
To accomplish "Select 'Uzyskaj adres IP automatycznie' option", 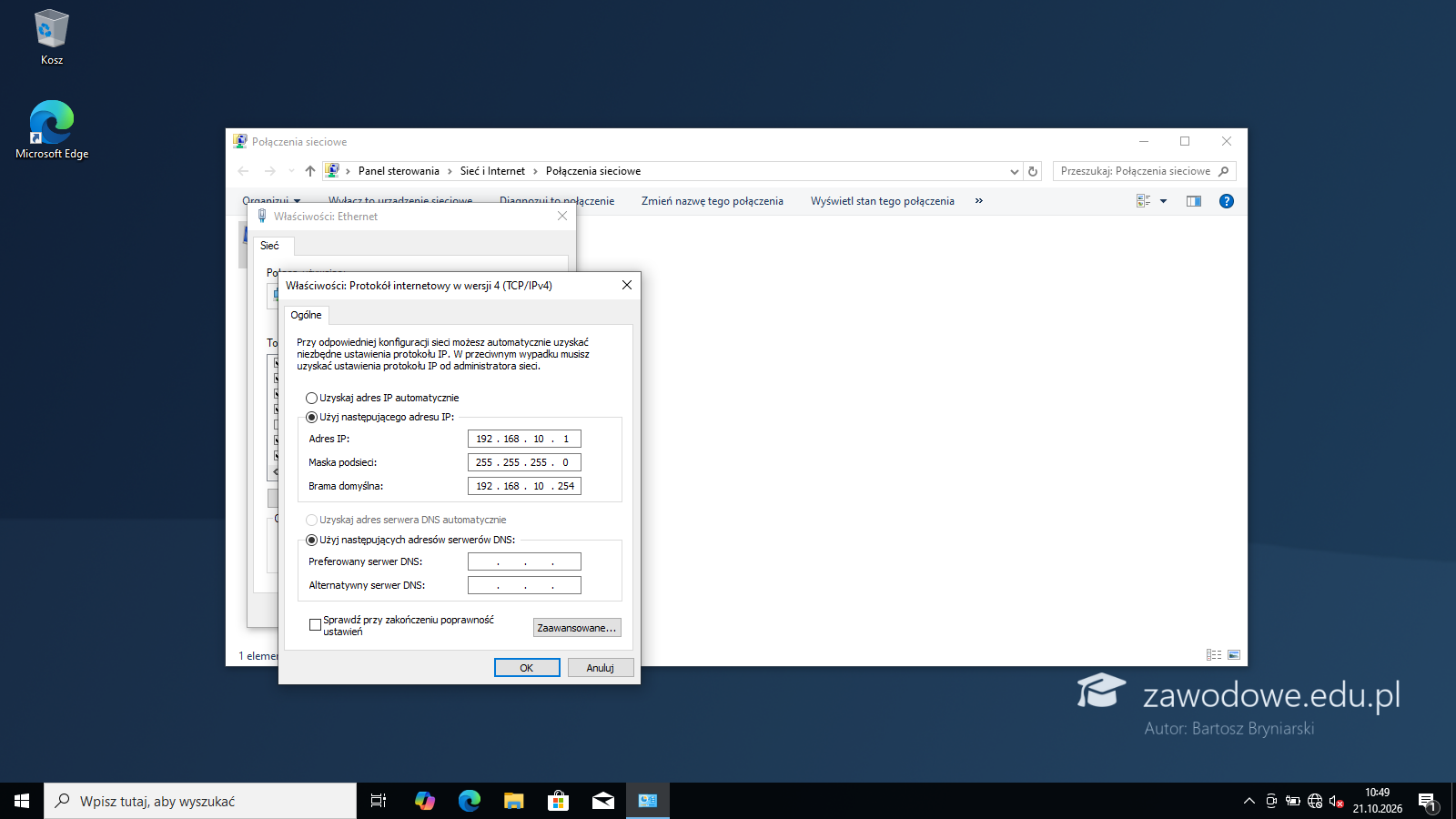I will pos(311,398).
